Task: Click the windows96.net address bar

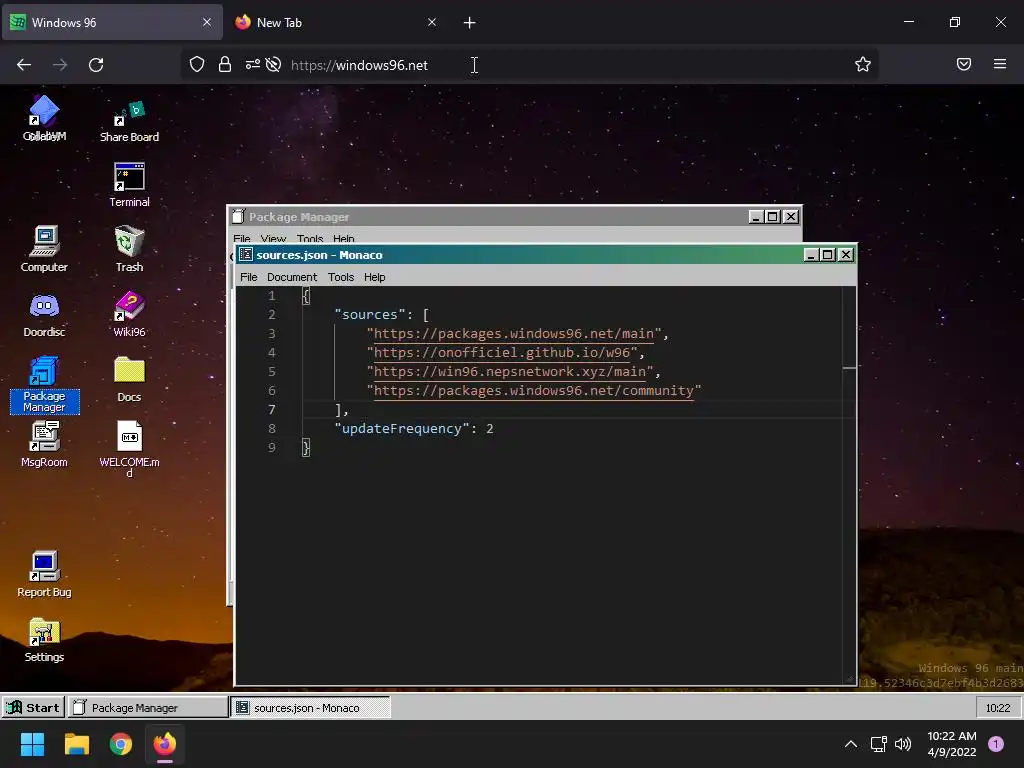Action: (529, 65)
